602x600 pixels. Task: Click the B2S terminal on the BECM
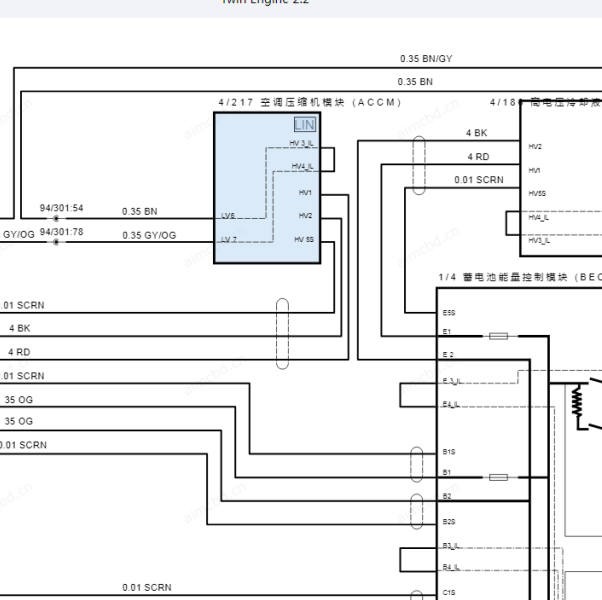point(449,522)
